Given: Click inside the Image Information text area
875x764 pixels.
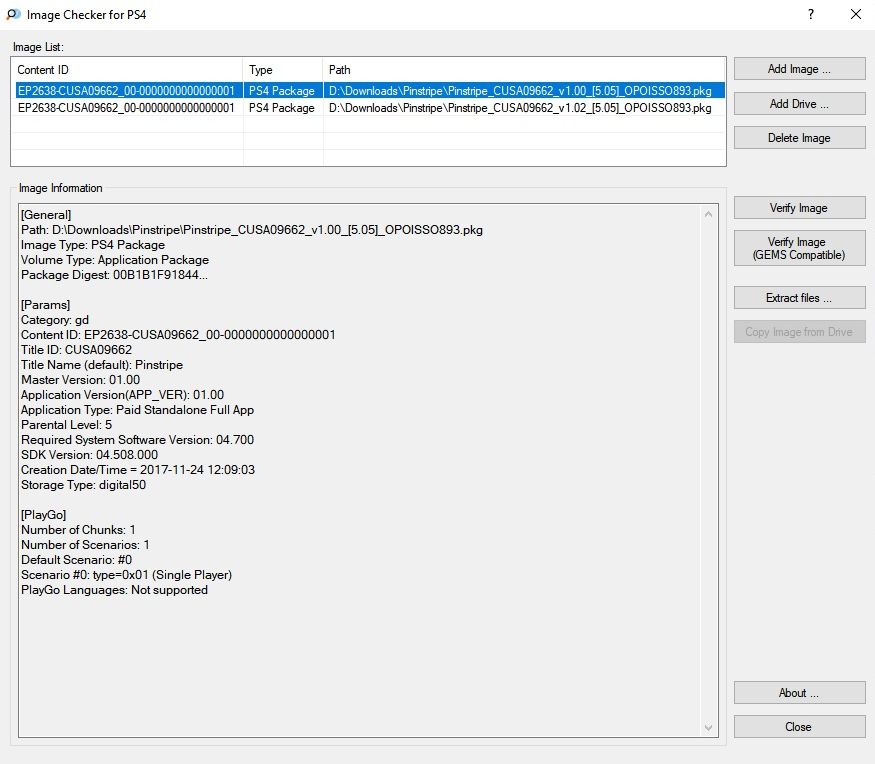Looking at the screenshot, I should coord(360,470).
